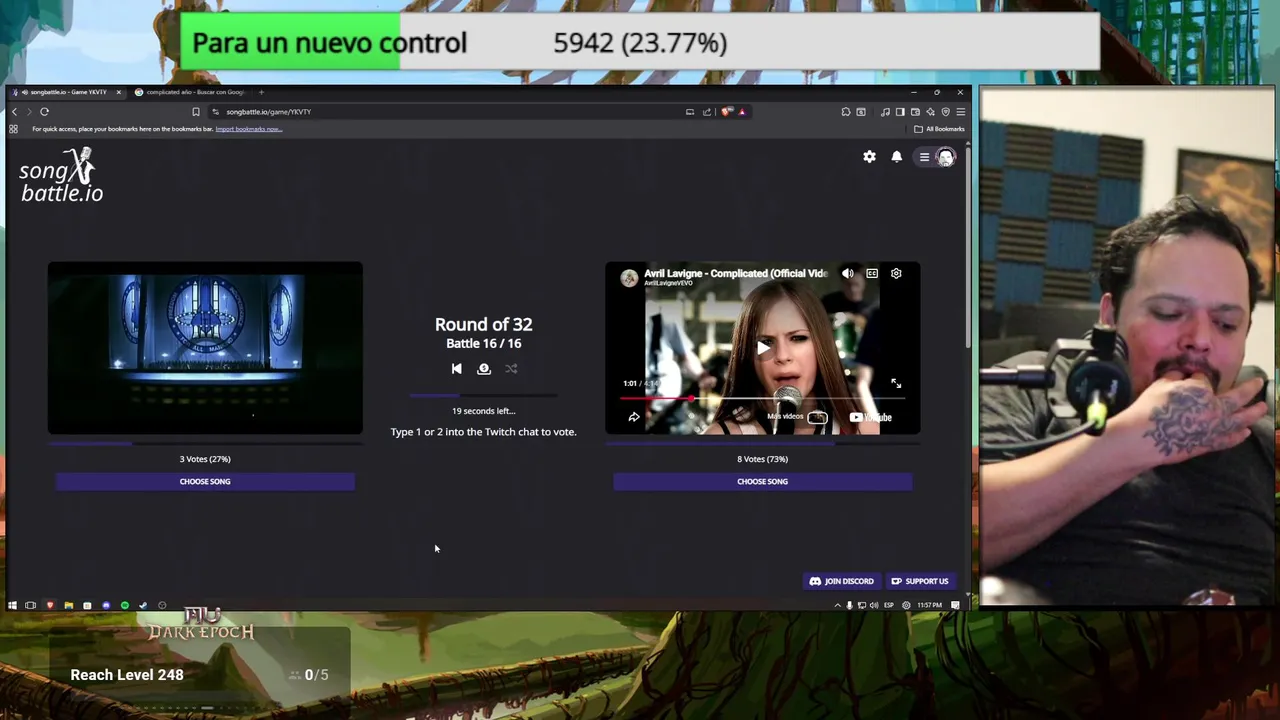Click the shuffle icon under Battle 16 / 16

pos(511,368)
